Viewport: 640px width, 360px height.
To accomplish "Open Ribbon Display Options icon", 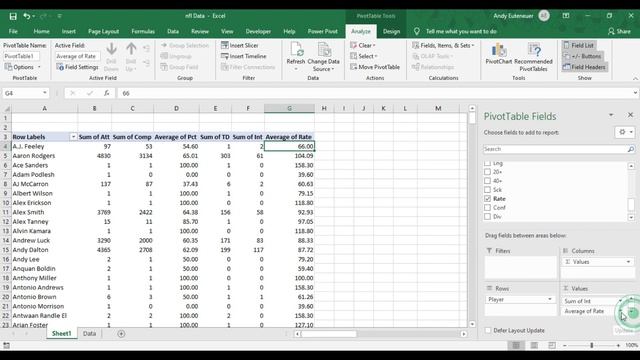I will tap(566, 16).
